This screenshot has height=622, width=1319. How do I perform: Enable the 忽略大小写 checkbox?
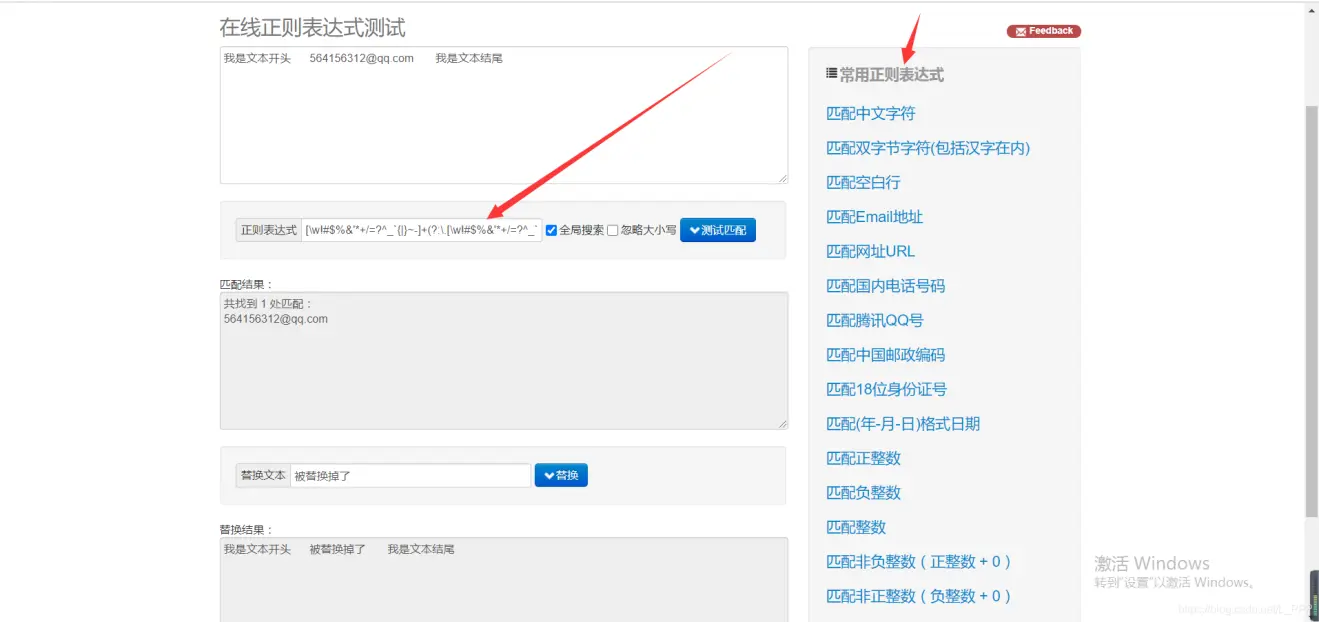(613, 230)
